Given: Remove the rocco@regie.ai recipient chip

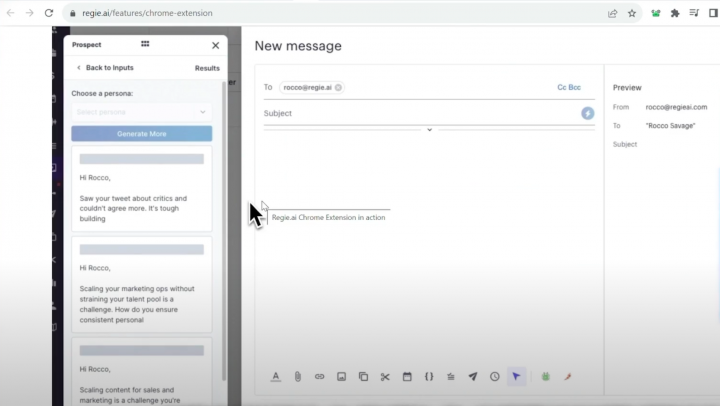Looking at the screenshot, I should tap(339, 88).
